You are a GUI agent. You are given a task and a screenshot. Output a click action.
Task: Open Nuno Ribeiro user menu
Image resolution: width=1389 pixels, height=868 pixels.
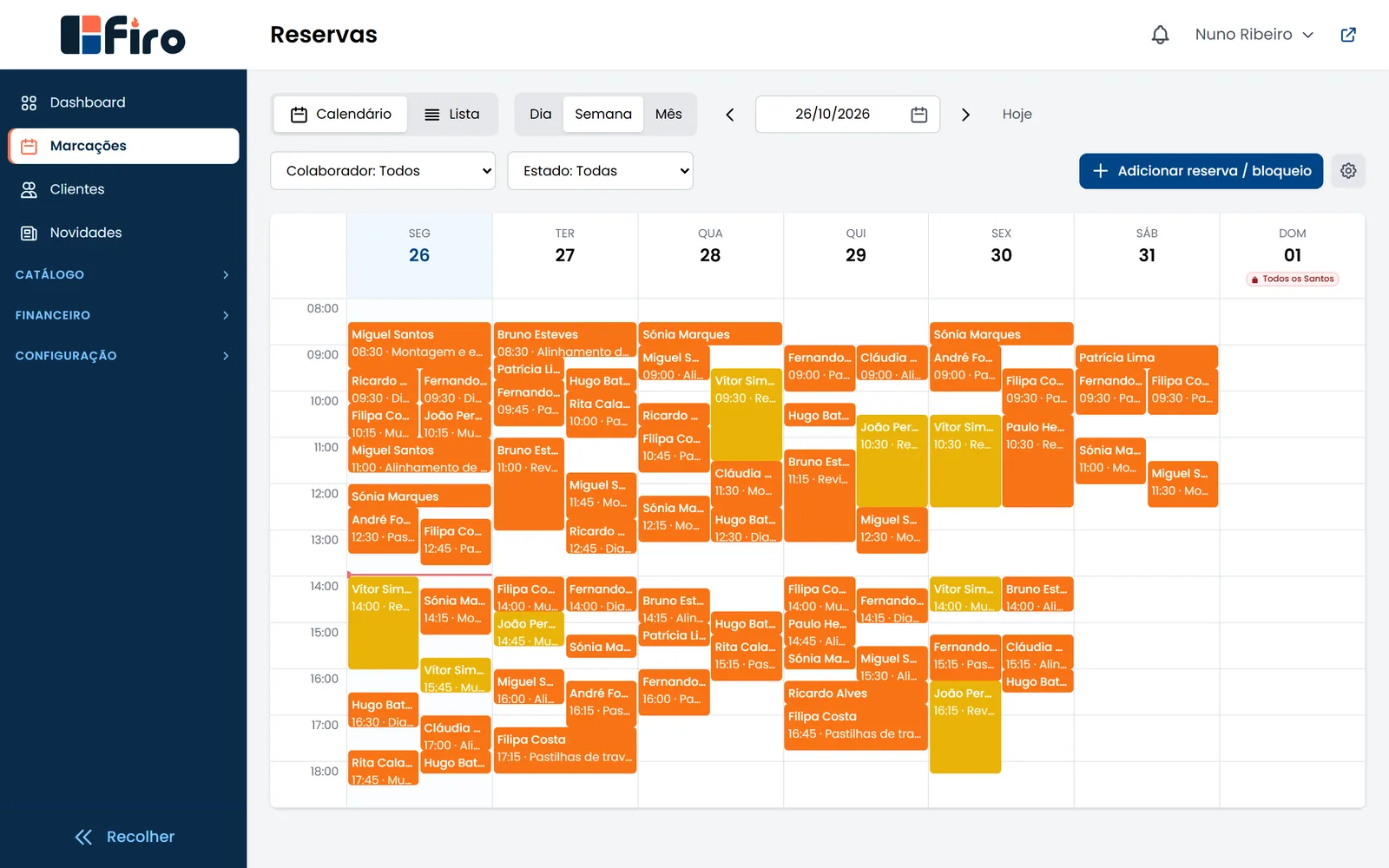[1254, 35]
